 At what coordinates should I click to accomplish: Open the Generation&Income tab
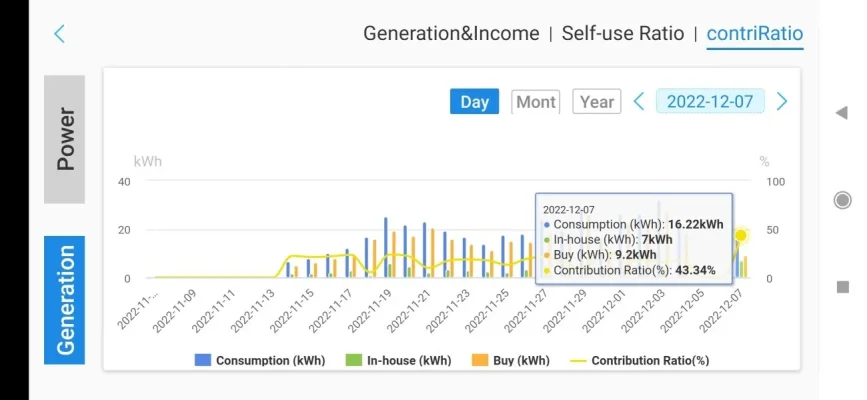451,34
